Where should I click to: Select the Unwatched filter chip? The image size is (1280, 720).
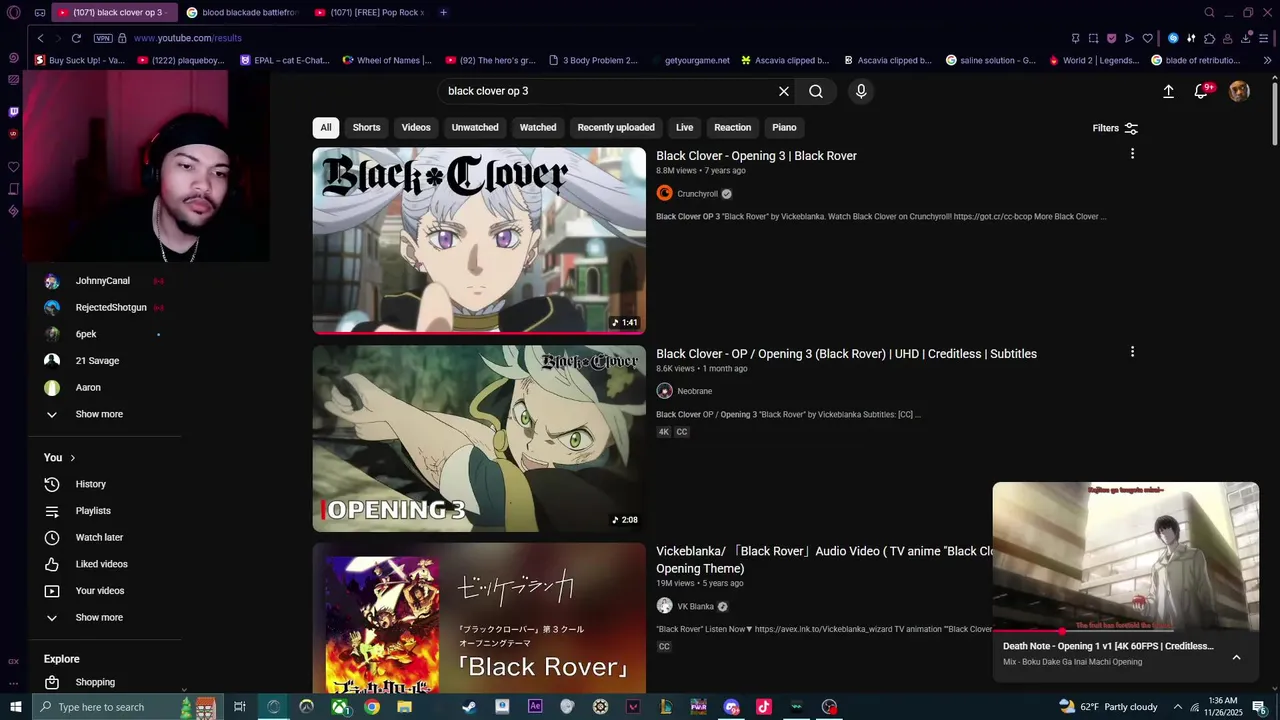pos(475,127)
